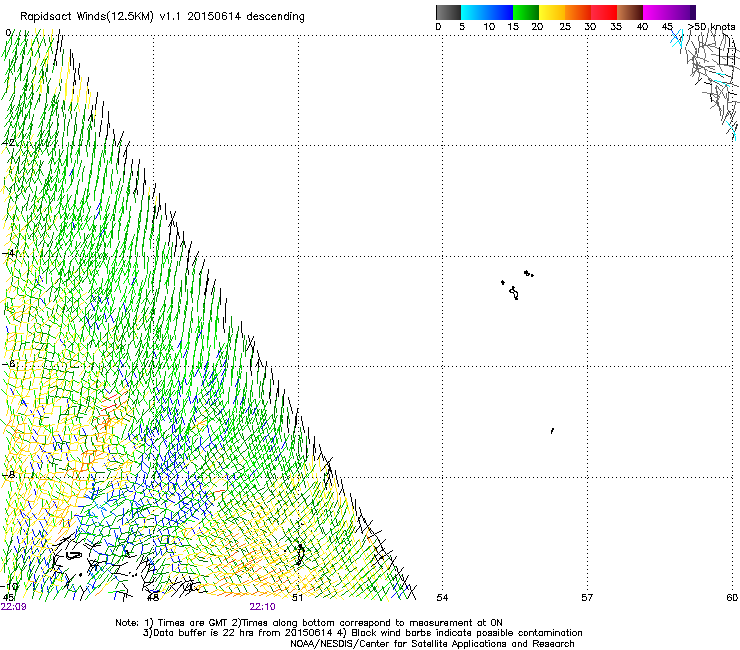Click the "25" legend scale label

565,27
